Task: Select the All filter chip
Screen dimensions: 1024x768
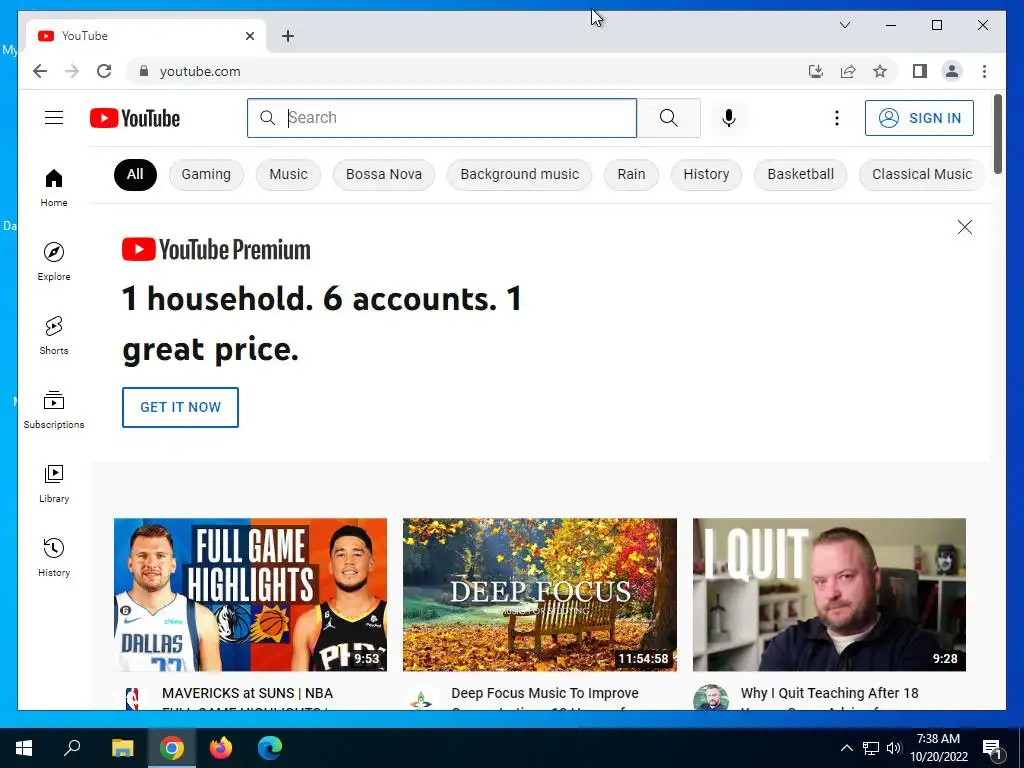Action: tap(135, 174)
